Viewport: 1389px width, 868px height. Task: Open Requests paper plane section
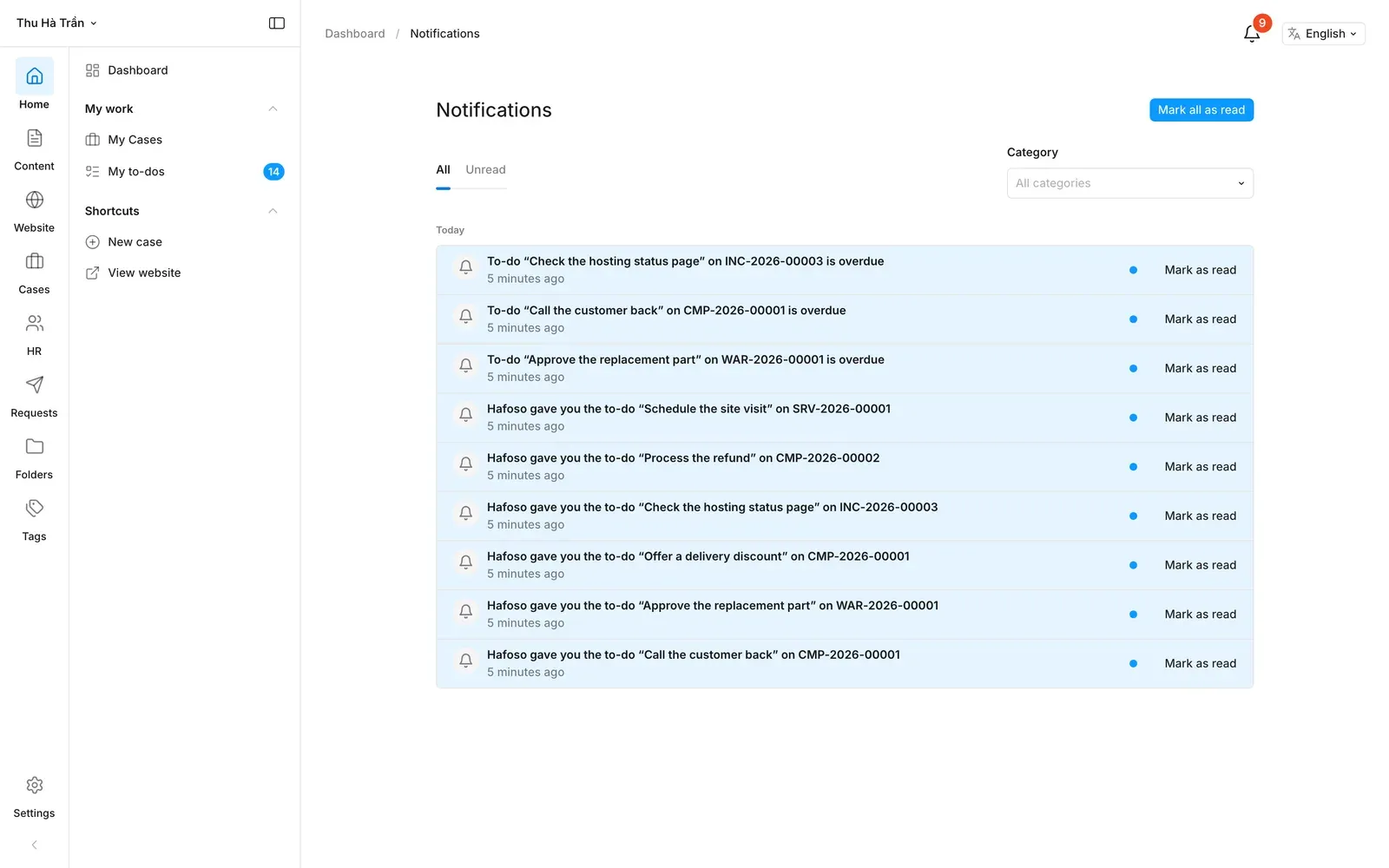[35, 397]
